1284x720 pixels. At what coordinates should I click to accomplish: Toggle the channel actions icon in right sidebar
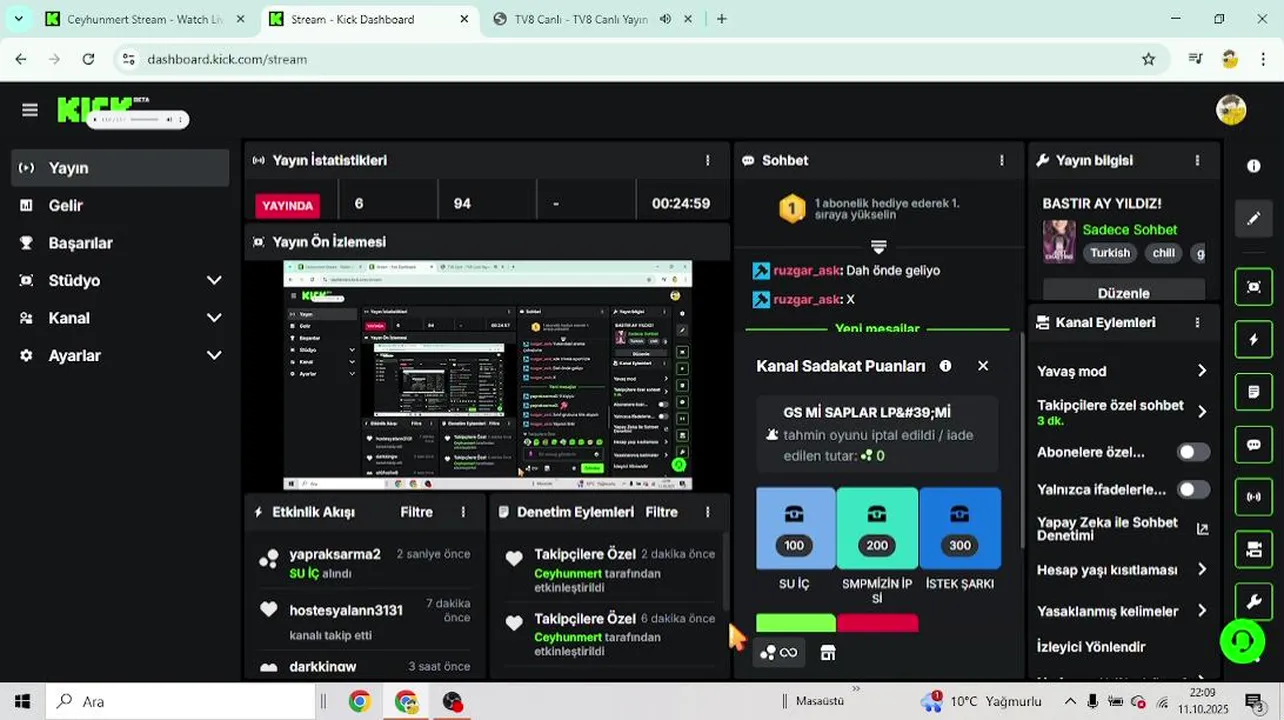pos(1254,549)
